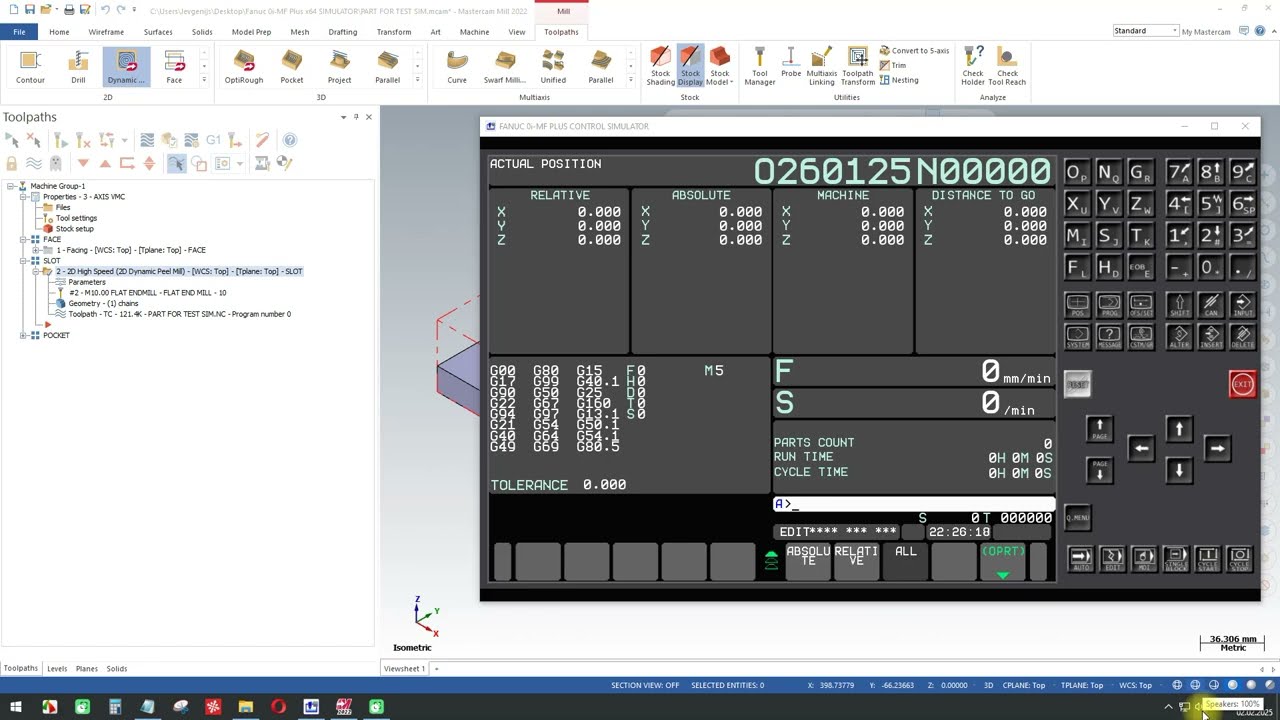Click the RESET key on Fanuc simulator
1280x720 pixels.
(x=1077, y=384)
